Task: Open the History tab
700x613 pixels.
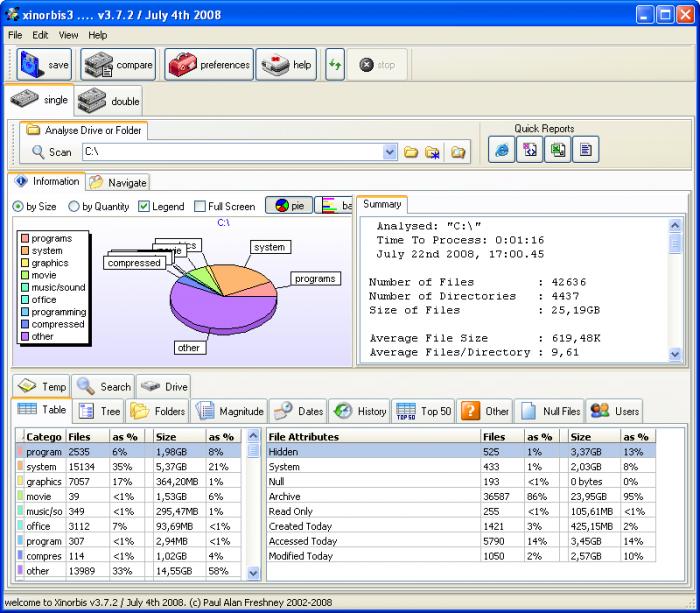Action: (x=359, y=411)
